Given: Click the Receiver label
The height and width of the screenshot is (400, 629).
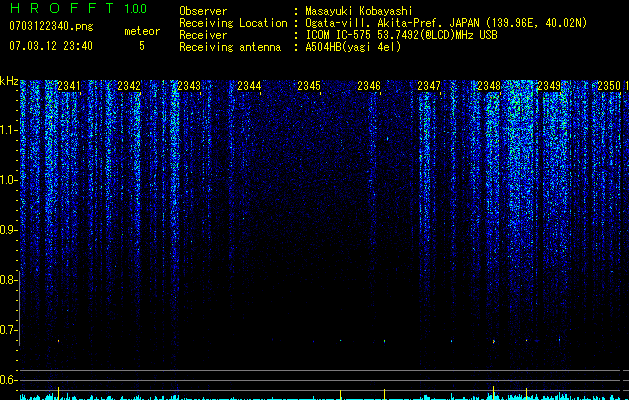Looking at the screenshot, I should pyautogui.click(x=203, y=35).
